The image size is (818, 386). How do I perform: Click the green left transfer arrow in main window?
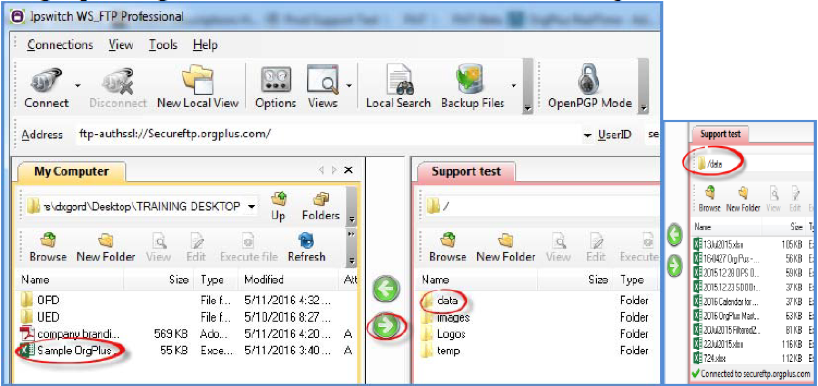[x=386, y=289]
